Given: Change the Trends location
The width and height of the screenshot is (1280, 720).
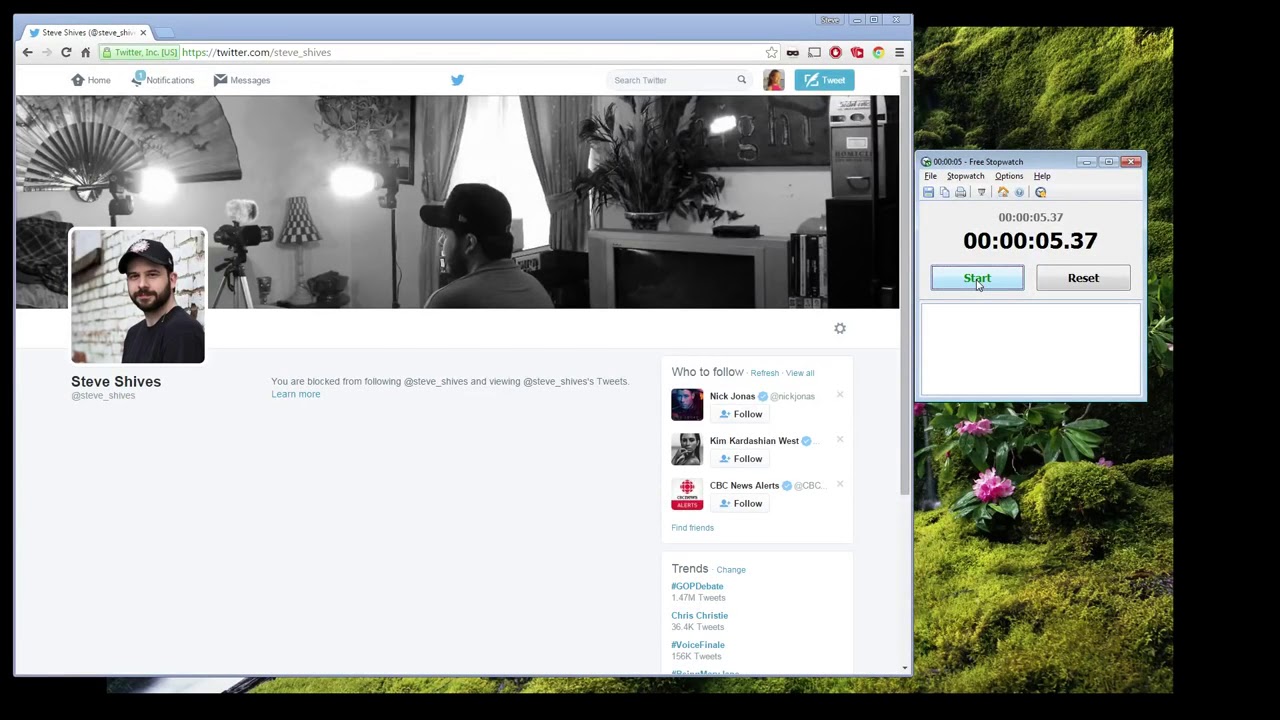Looking at the screenshot, I should [731, 570].
